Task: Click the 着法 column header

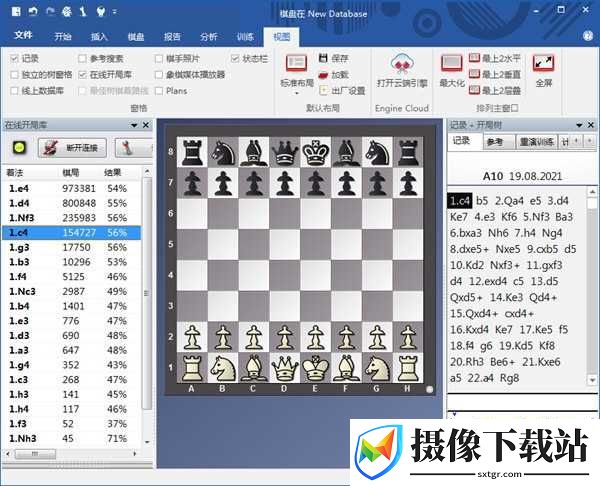Action: pos(15,173)
